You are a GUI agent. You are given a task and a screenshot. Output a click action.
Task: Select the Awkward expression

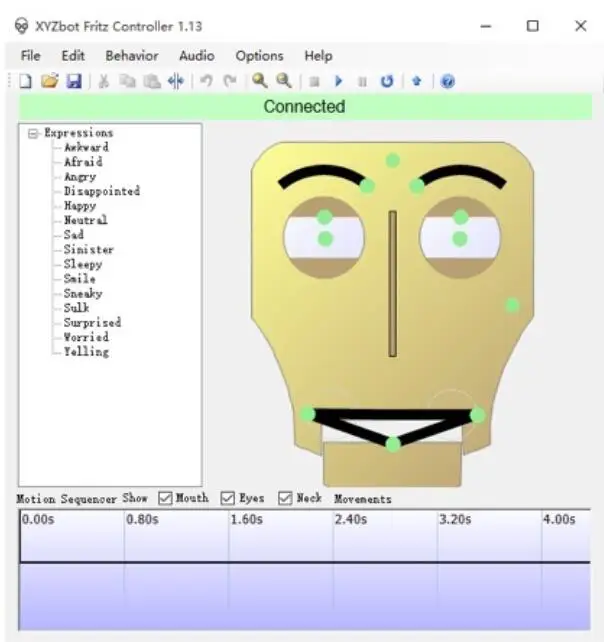86,147
